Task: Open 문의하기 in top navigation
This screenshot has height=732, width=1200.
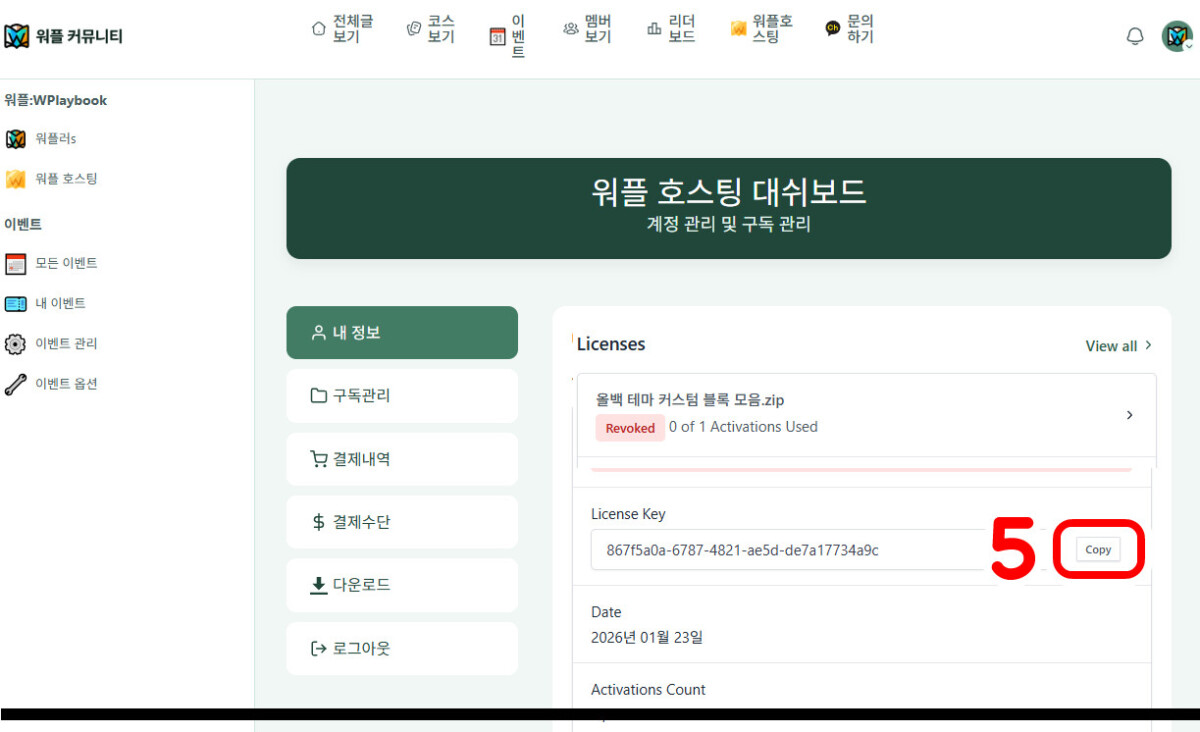Action: (x=849, y=29)
